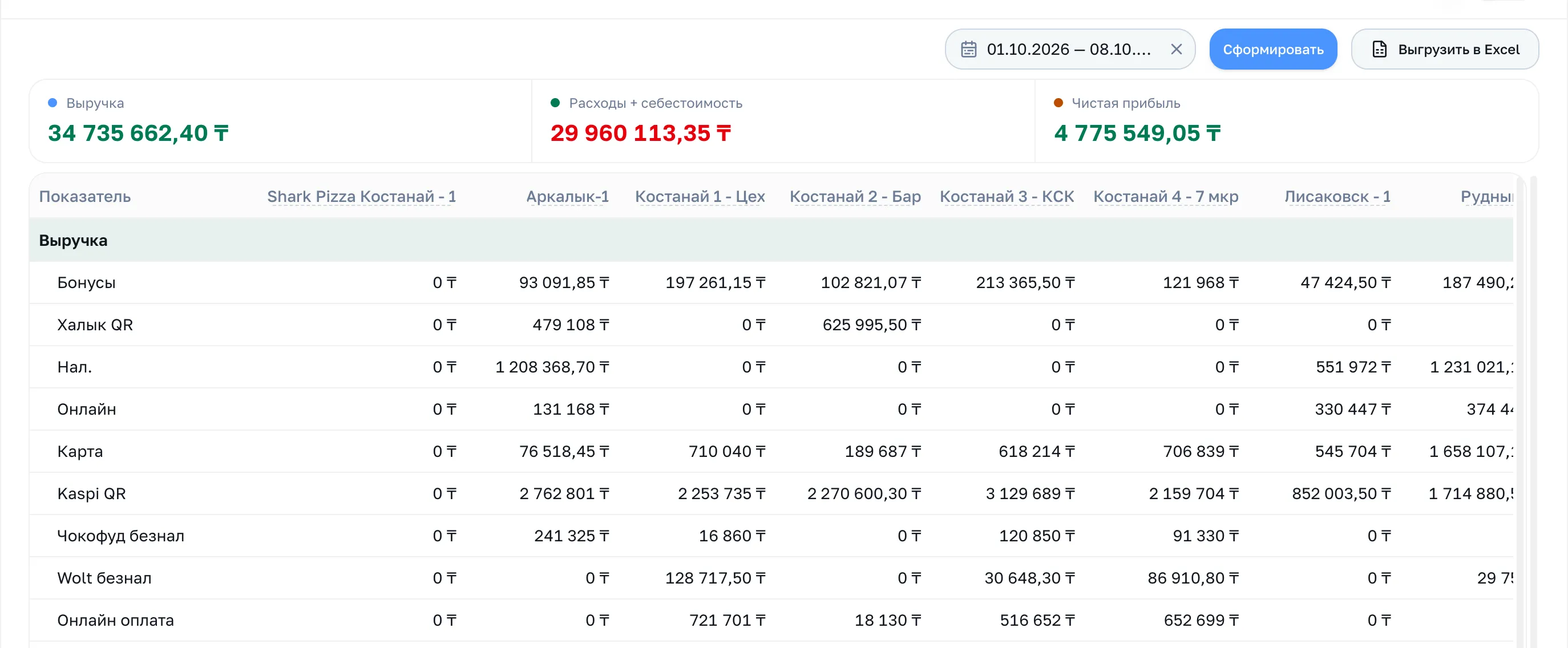Click the cell 128 717,50 ₸
Screen dimensions: 1568x648
715,578
